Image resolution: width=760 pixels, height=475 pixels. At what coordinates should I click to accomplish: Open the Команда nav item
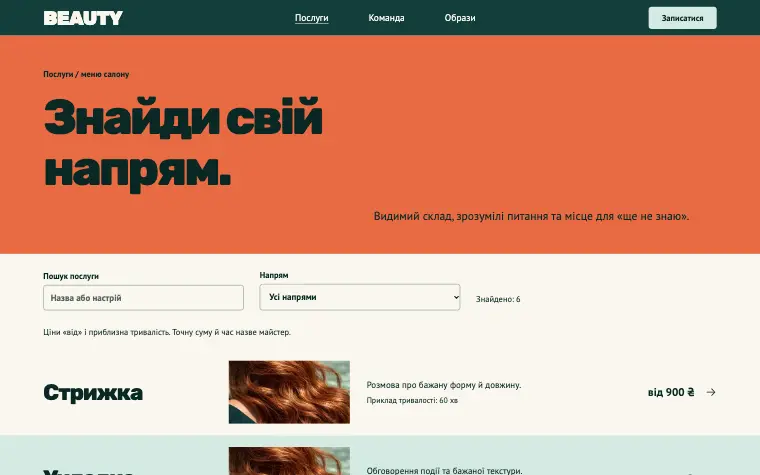[x=386, y=18]
